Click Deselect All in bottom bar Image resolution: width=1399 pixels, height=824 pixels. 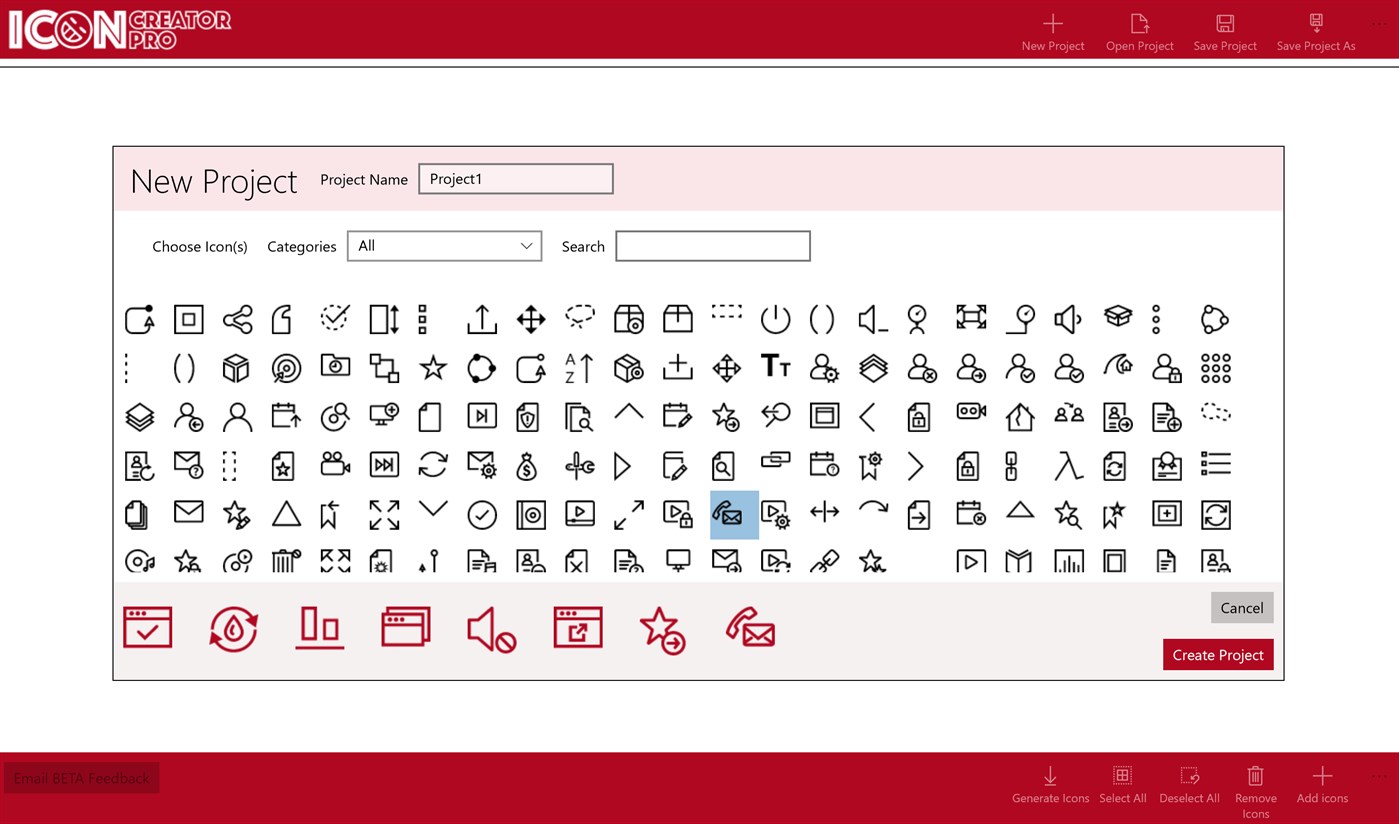point(1189,785)
